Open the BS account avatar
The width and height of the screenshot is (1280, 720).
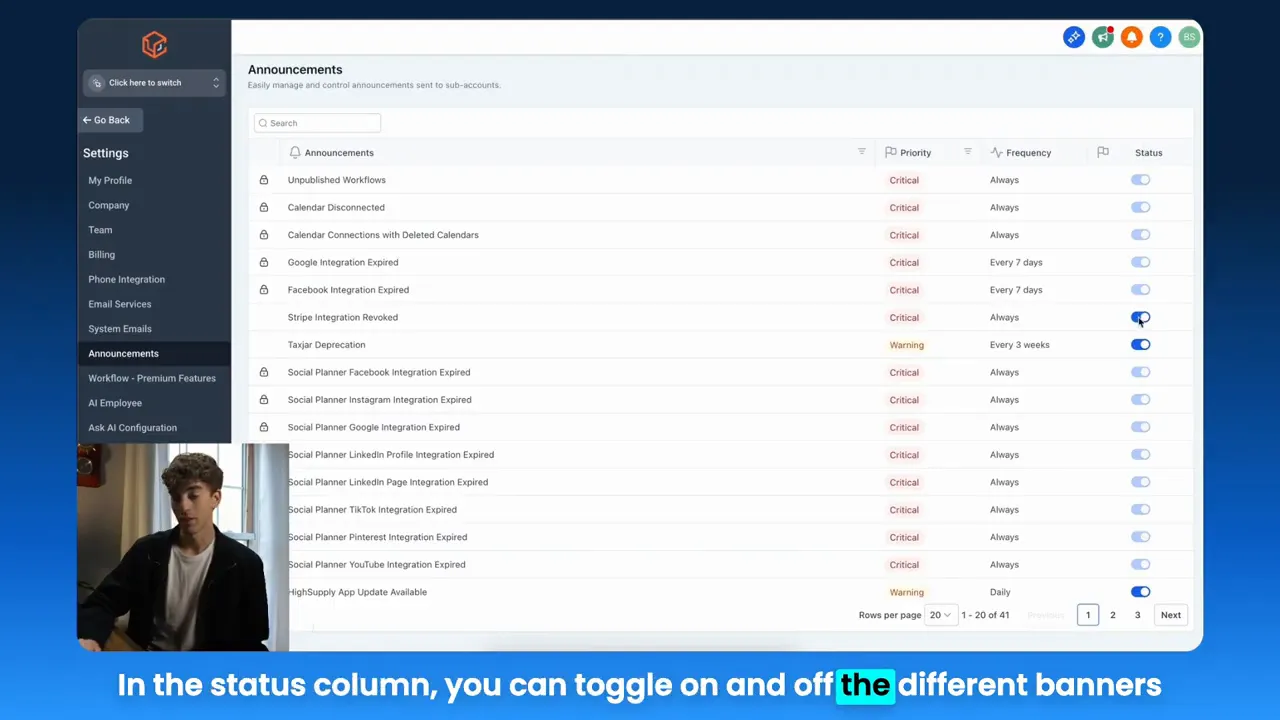[1189, 37]
